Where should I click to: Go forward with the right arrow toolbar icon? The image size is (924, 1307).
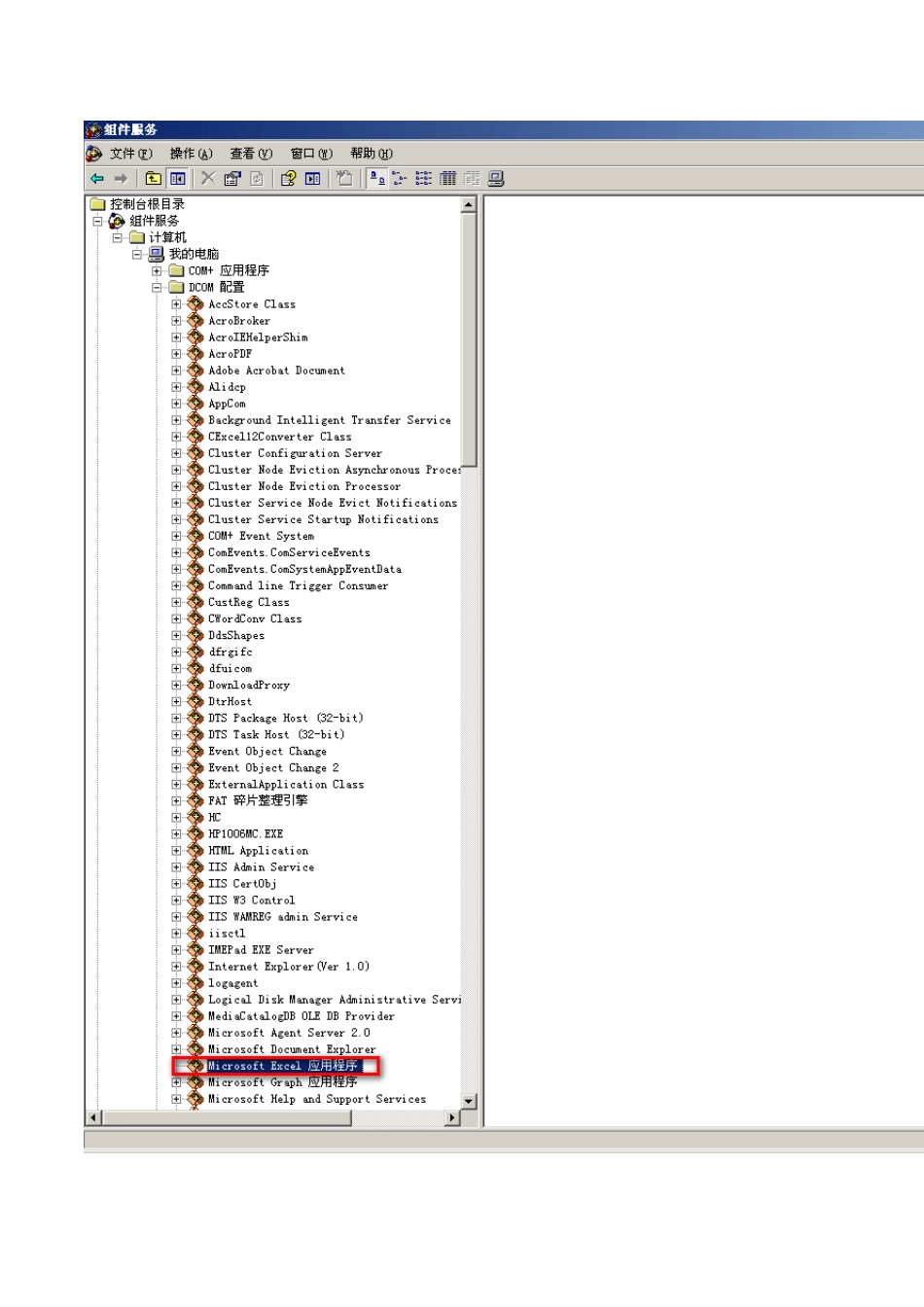coord(121,179)
